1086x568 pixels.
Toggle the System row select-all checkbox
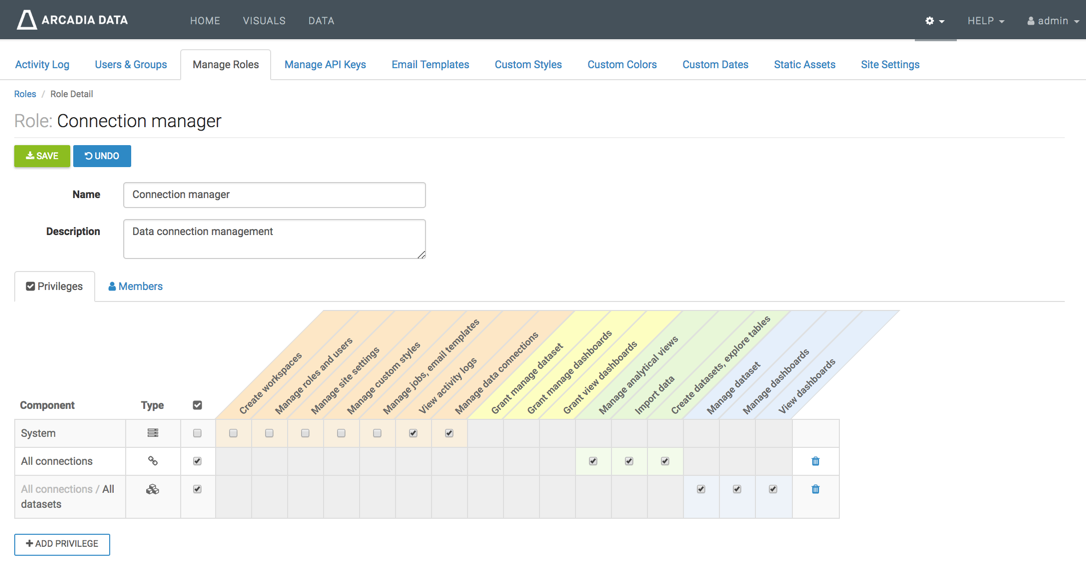197,433
